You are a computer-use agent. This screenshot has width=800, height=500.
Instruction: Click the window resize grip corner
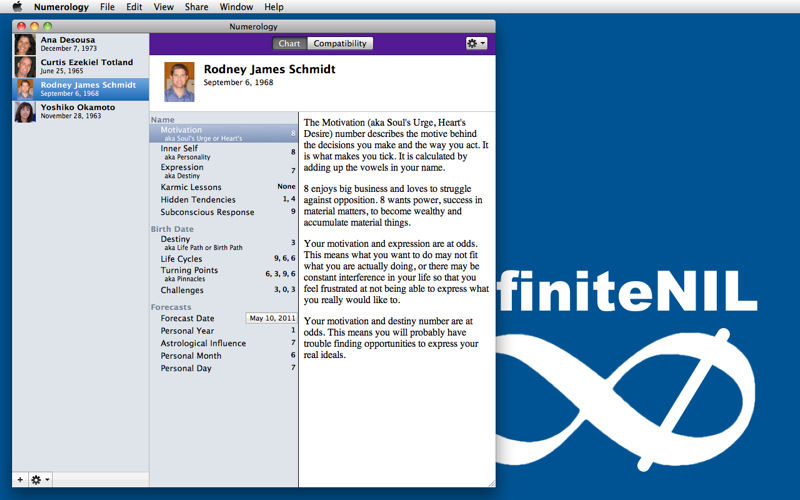[491, 483]
